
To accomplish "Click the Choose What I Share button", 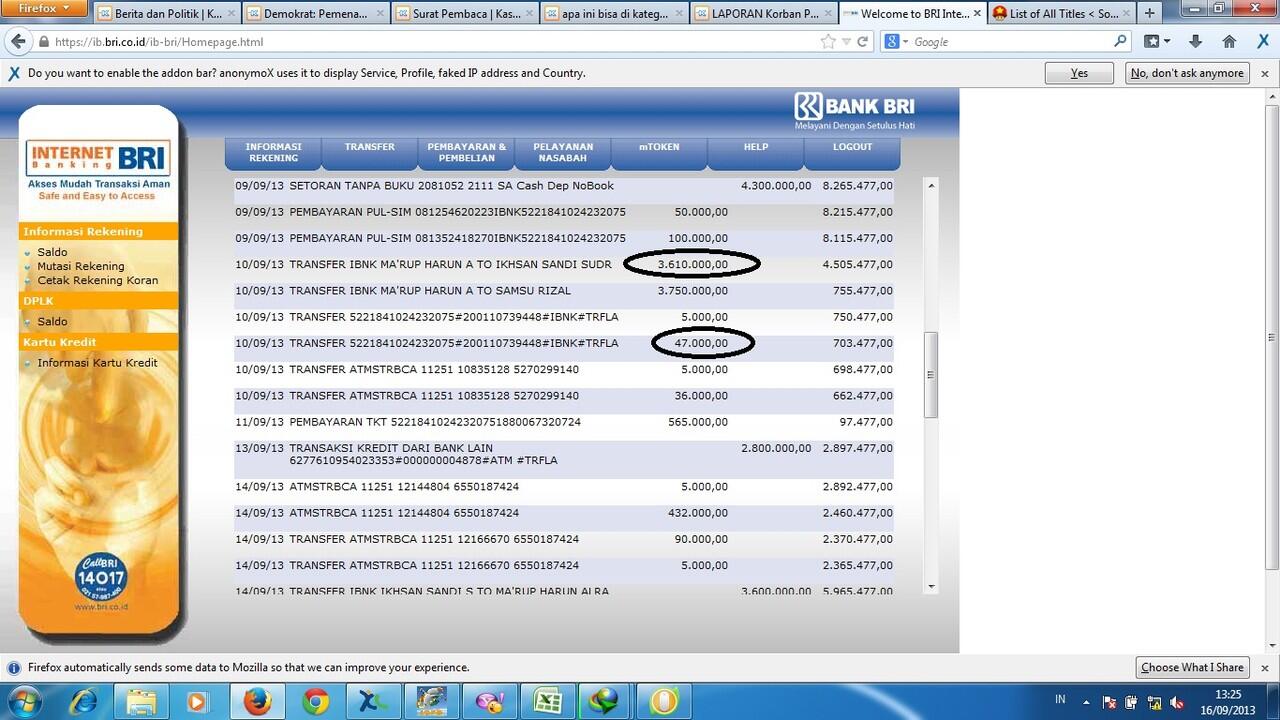I will pyautogui.click(x=1192, y=667).
